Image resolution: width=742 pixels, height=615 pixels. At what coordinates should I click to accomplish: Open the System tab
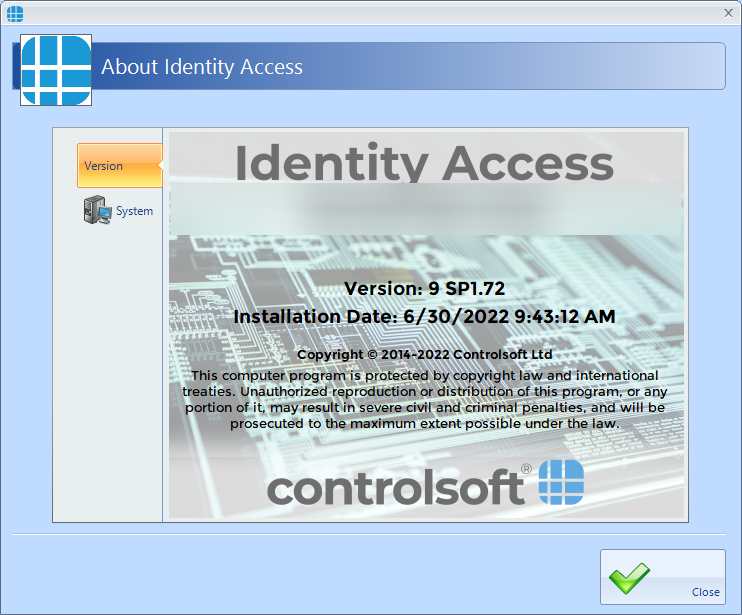point(118,210)
